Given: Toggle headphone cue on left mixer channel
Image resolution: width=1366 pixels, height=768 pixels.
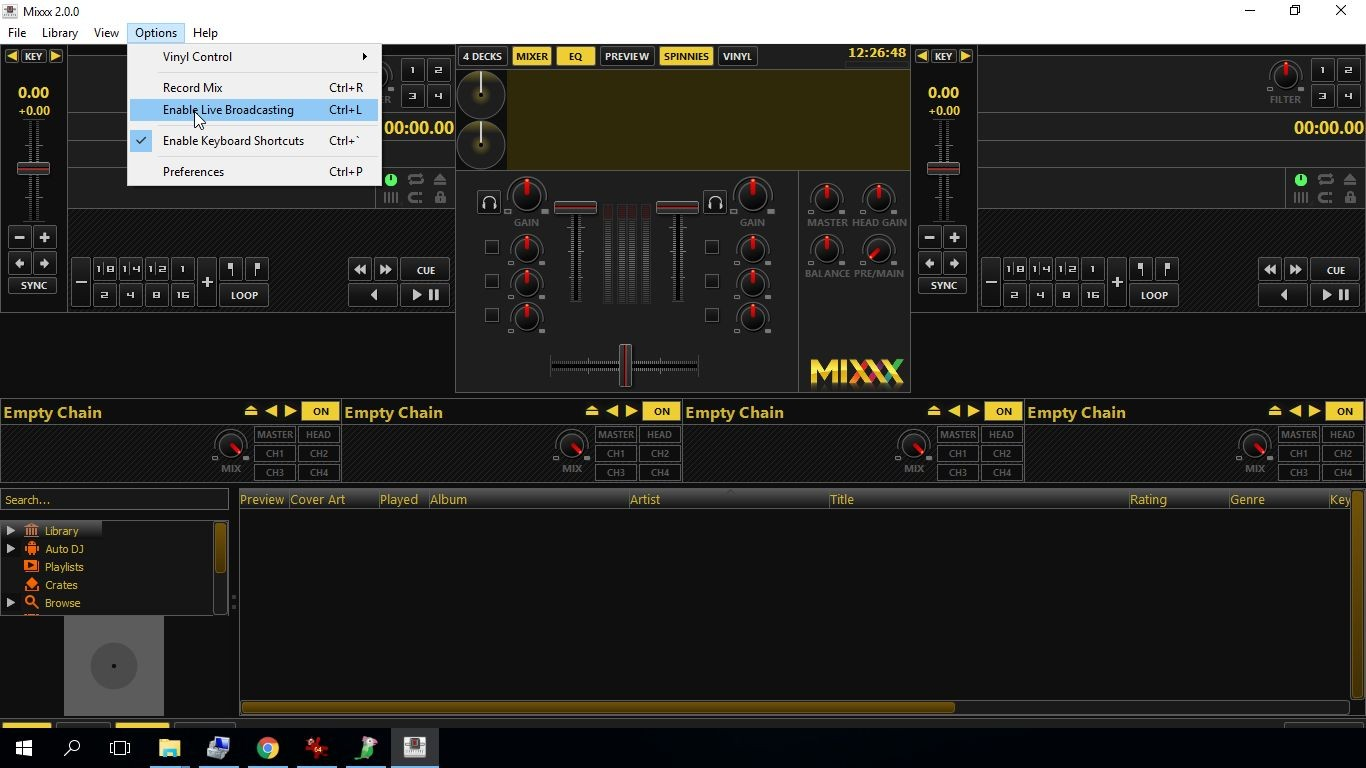Looking at the screenshot, I should tap(489, 203).
